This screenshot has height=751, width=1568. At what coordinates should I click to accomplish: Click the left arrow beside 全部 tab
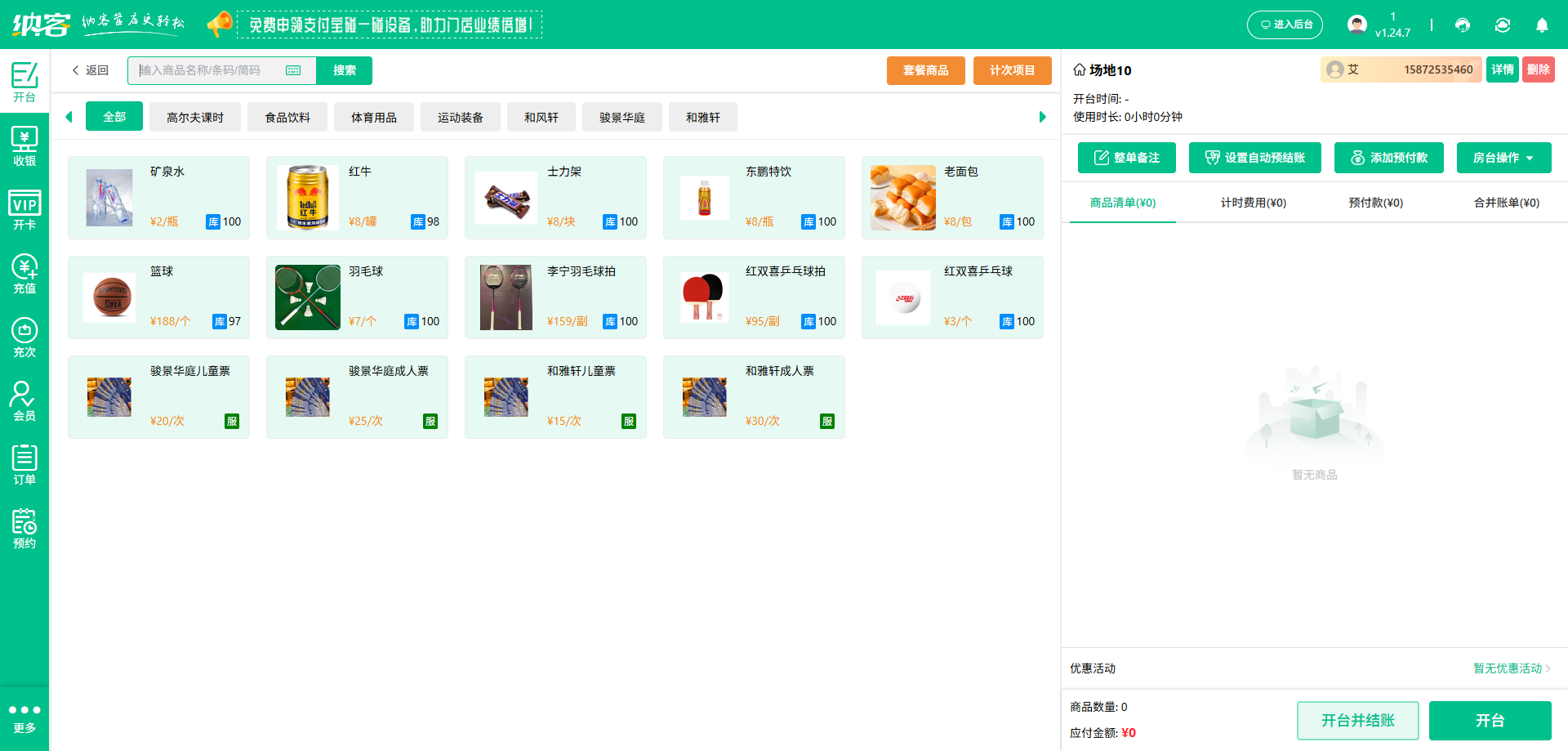[69, 117]
